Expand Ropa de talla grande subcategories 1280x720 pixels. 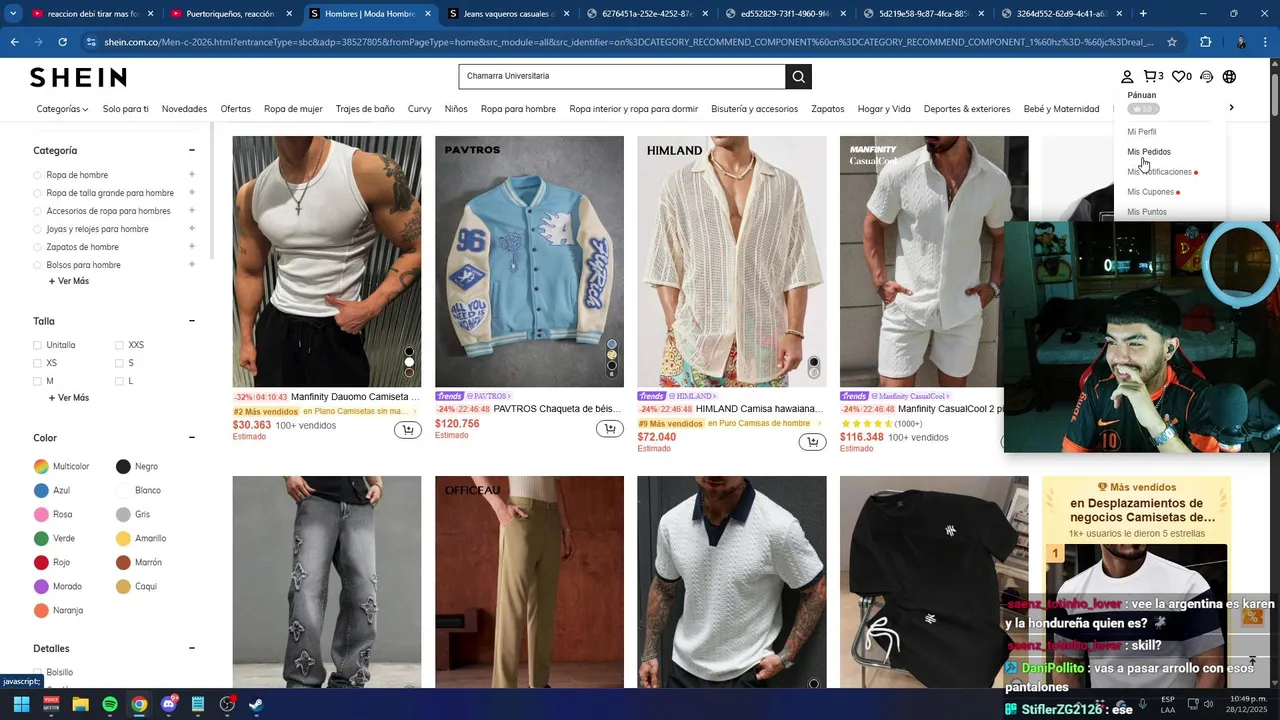191,192
